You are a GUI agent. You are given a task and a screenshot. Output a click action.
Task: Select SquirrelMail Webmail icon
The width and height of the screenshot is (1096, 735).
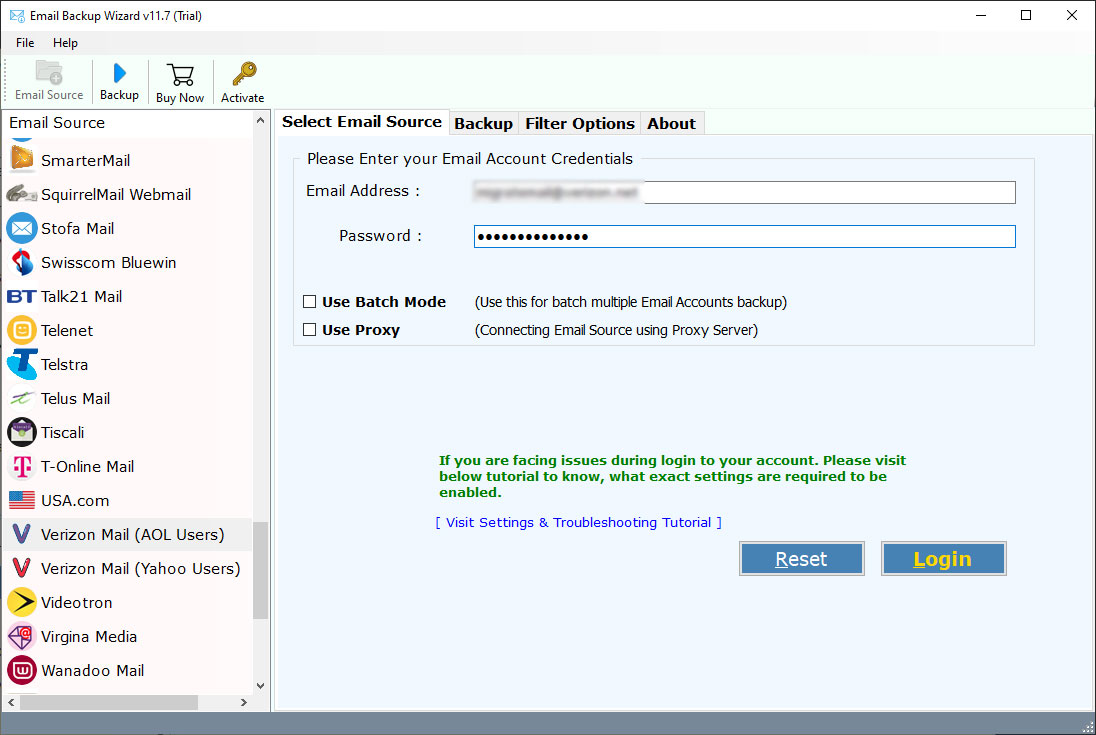[x=22, y=194]
